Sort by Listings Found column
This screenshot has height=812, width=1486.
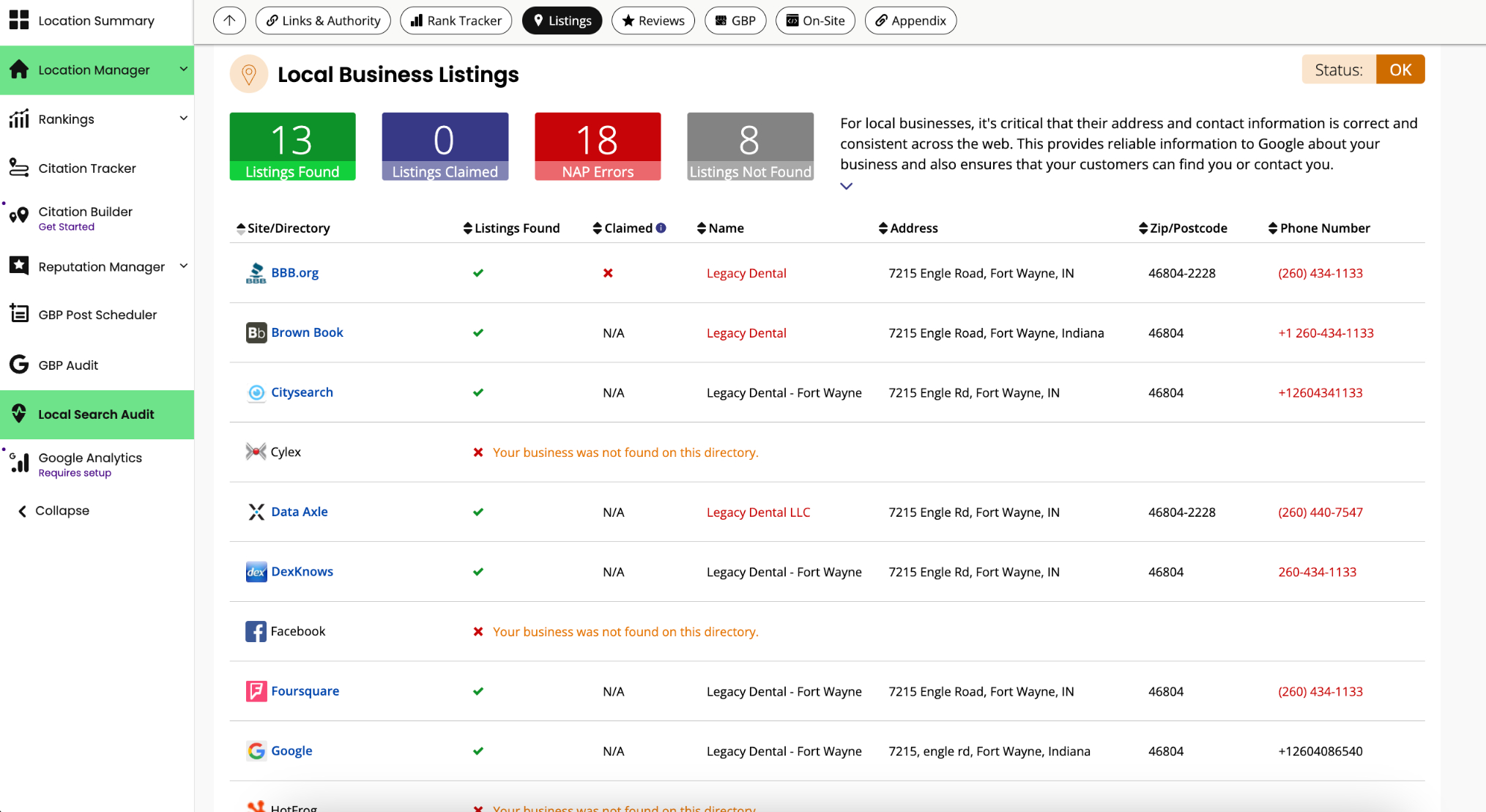[511, 228]
